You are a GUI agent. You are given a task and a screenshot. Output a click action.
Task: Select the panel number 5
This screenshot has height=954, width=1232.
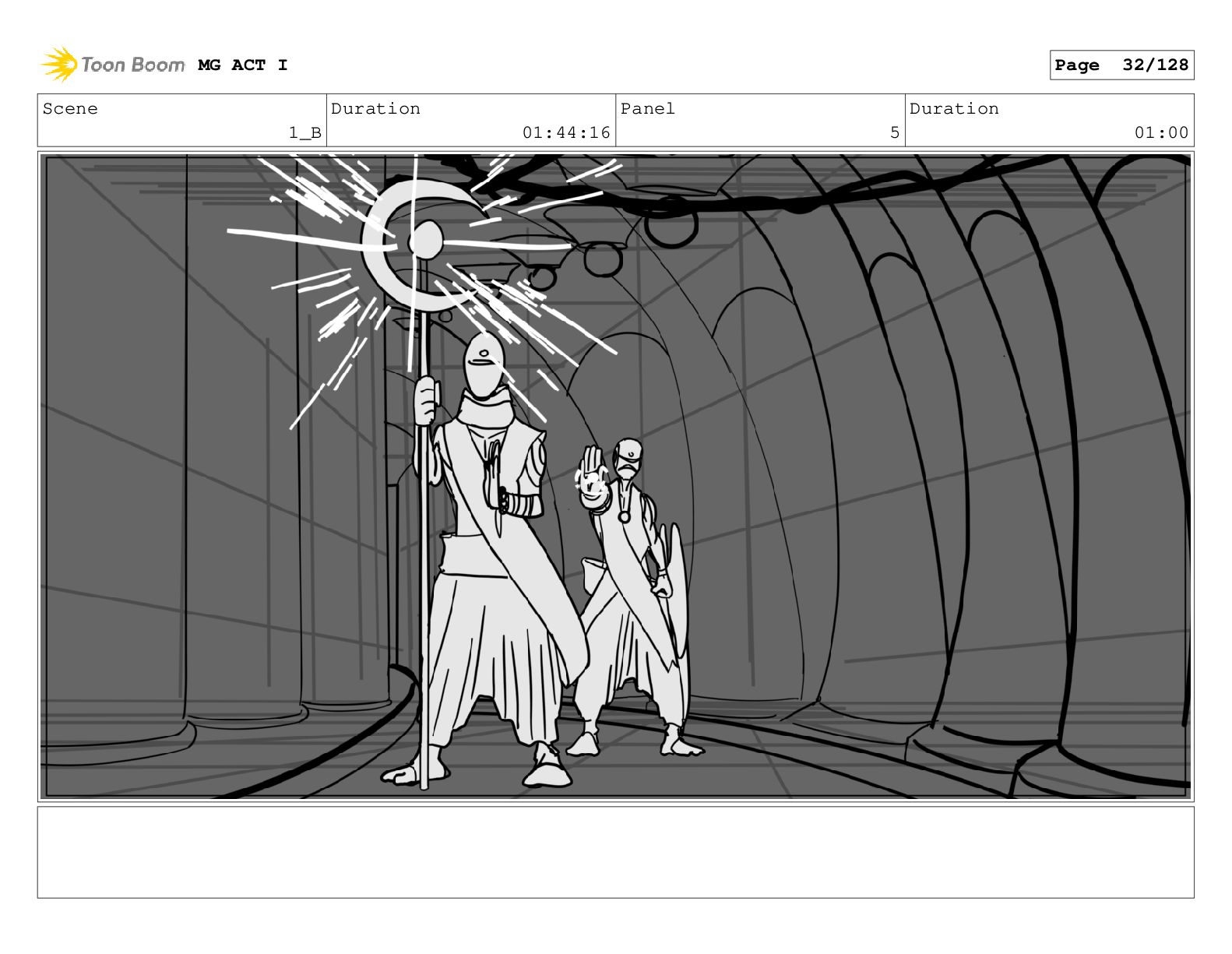tap(895, 132)
